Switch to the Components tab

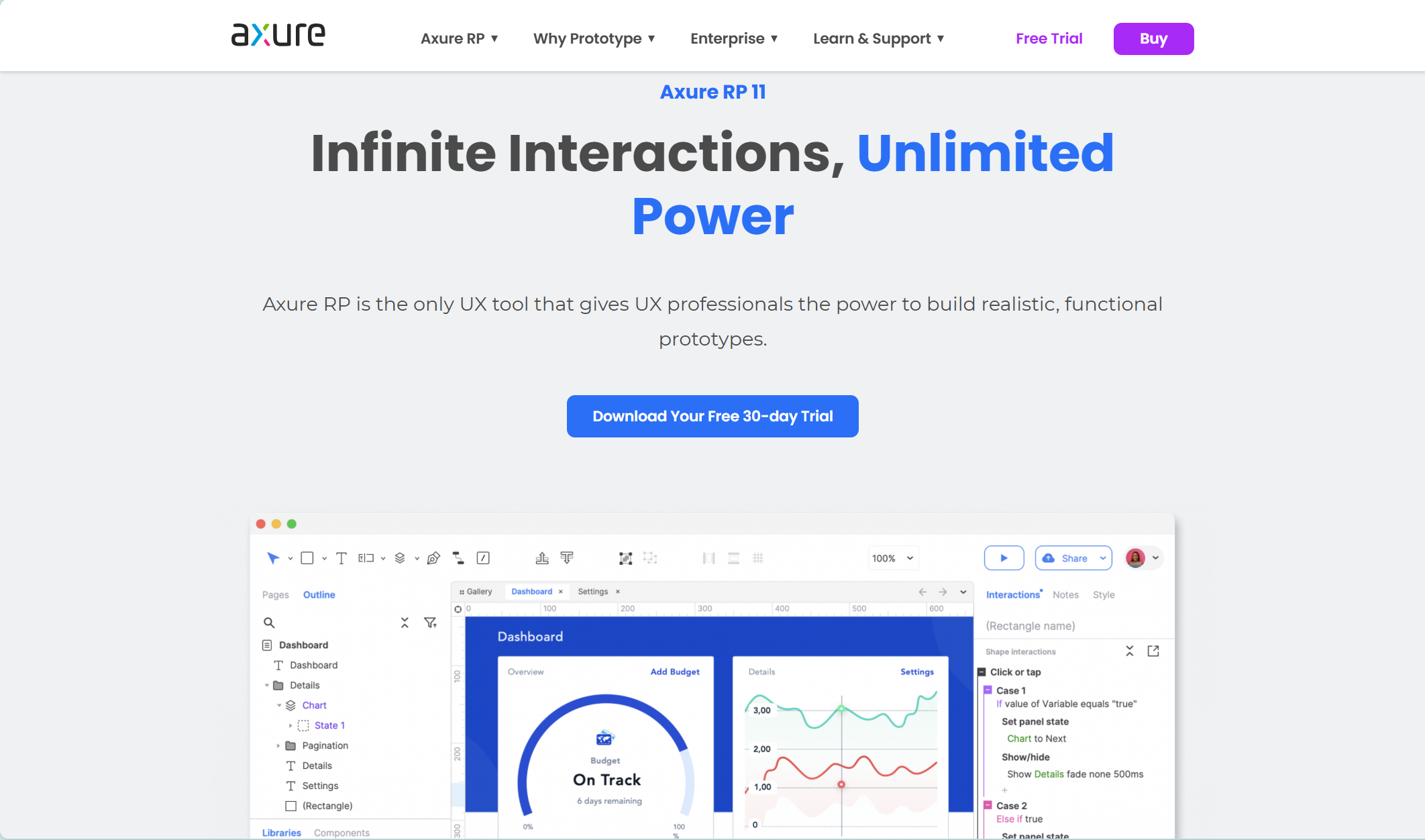point(341,833)
